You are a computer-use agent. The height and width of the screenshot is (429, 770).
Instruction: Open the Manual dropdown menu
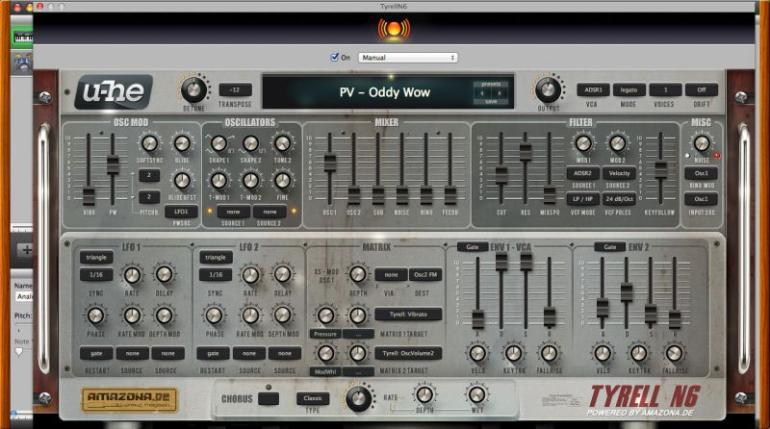click(408, 57)
